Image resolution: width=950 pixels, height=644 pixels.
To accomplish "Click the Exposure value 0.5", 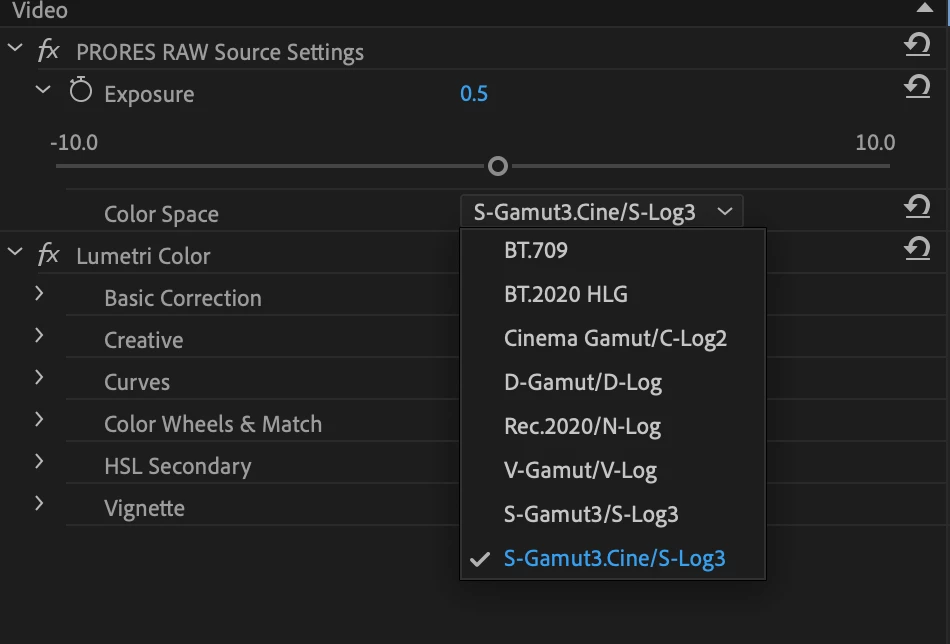I will (474, 93).
